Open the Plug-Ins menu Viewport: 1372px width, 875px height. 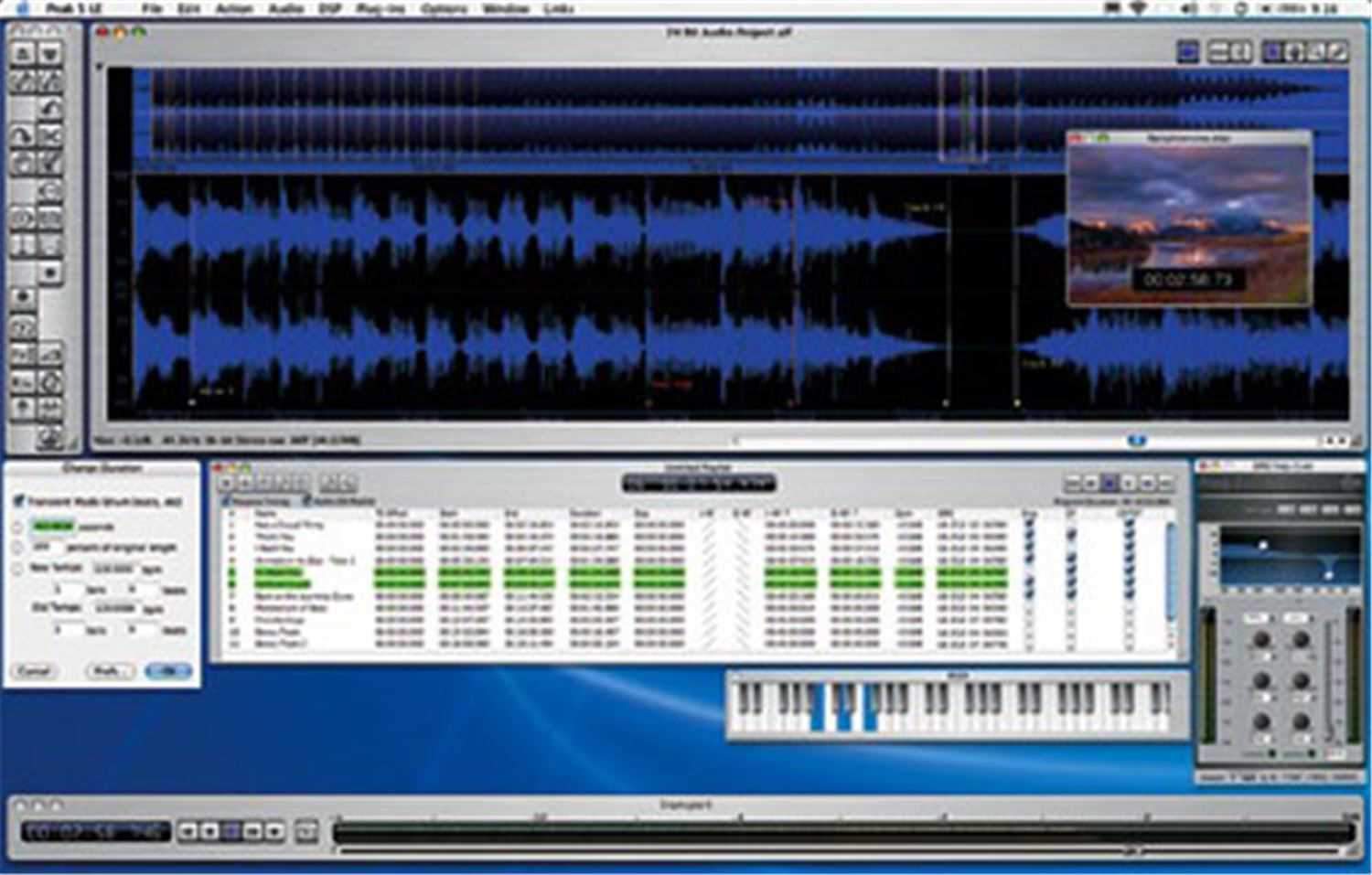click(x=380, y=8)
